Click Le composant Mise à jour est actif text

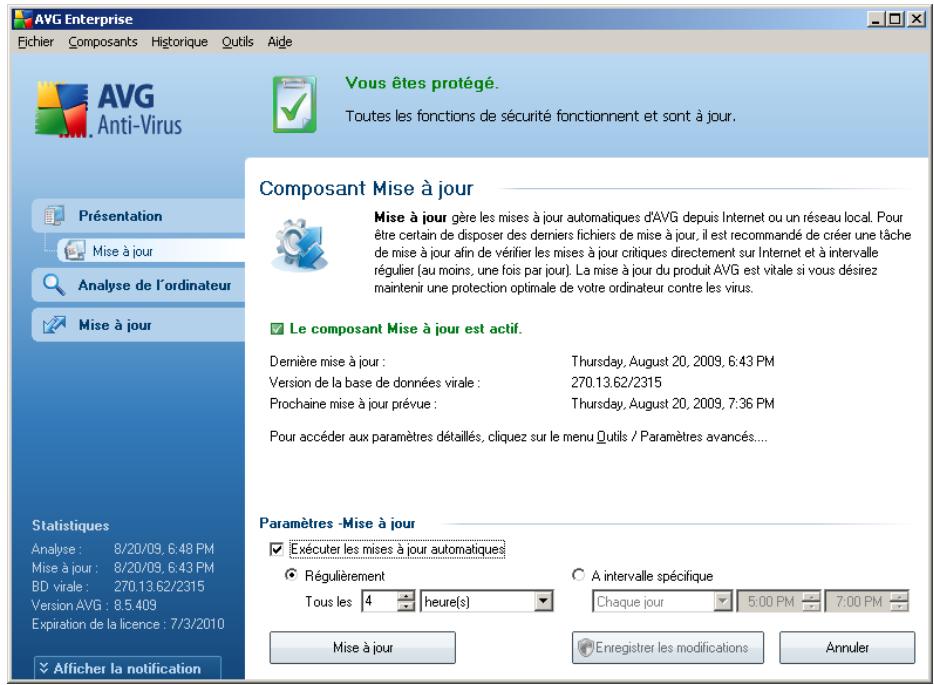pos(406,329)
